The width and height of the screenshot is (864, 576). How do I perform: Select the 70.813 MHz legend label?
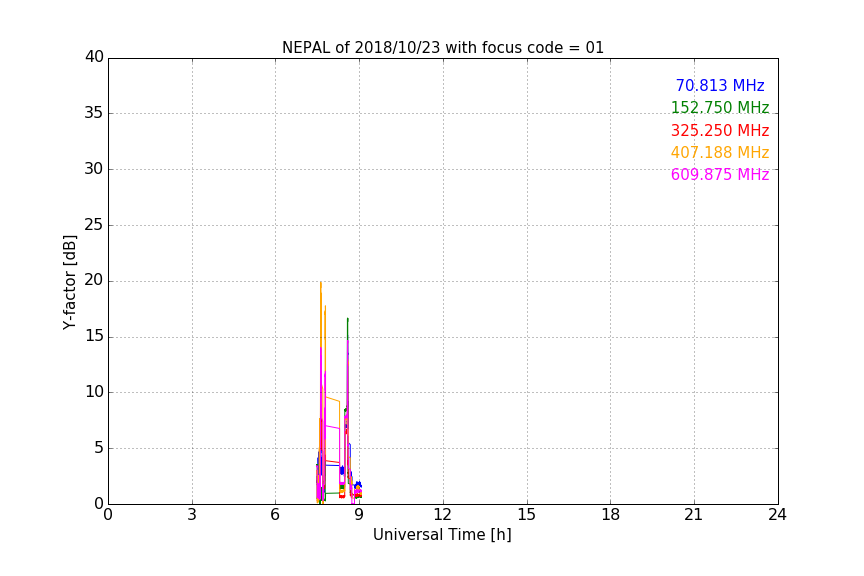click(x=720, y=86)
